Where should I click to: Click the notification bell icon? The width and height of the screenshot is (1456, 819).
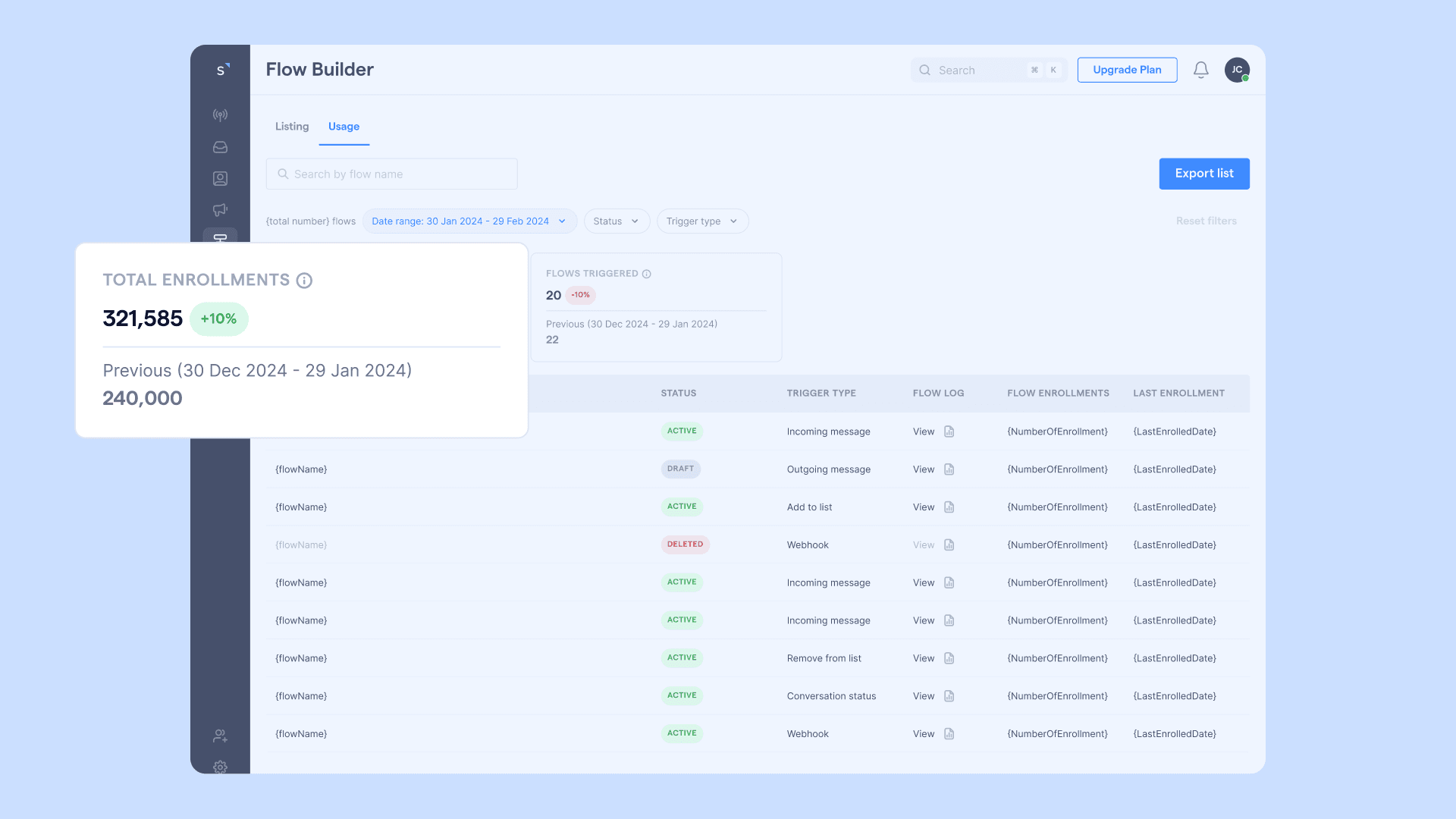coord(1201,69)
